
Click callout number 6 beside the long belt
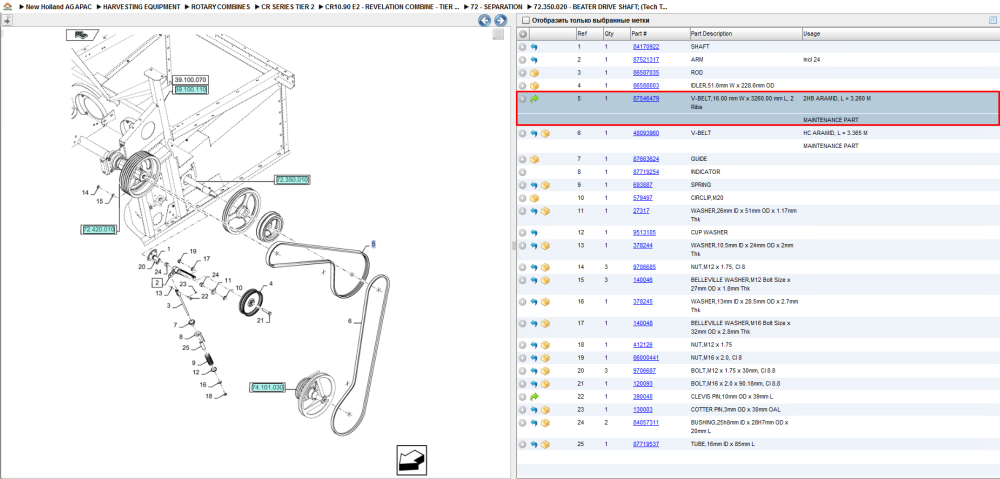(349, 321)
